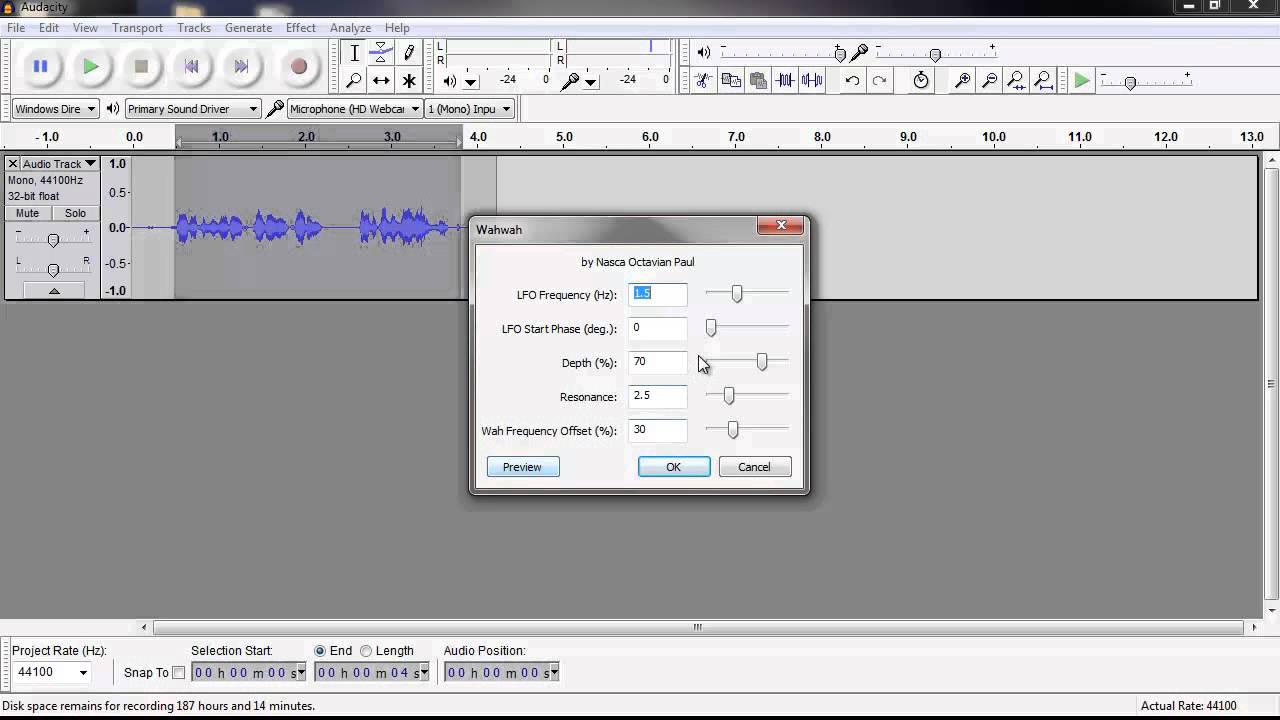Screen dimensions: 1280x720
Task: Click Fit Project zoom icon
Action: click(x=1043, y=81)
